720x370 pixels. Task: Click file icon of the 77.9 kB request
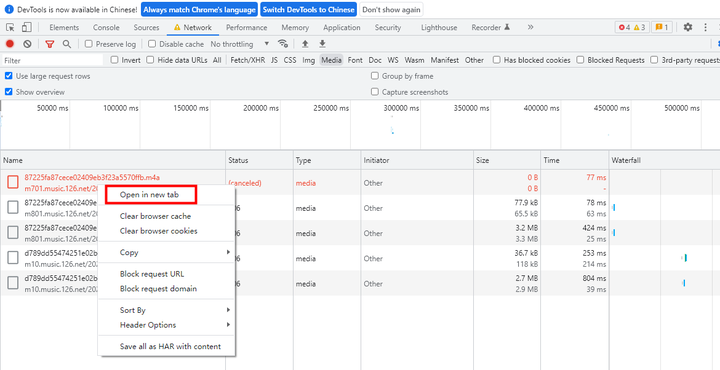[13, 208]
